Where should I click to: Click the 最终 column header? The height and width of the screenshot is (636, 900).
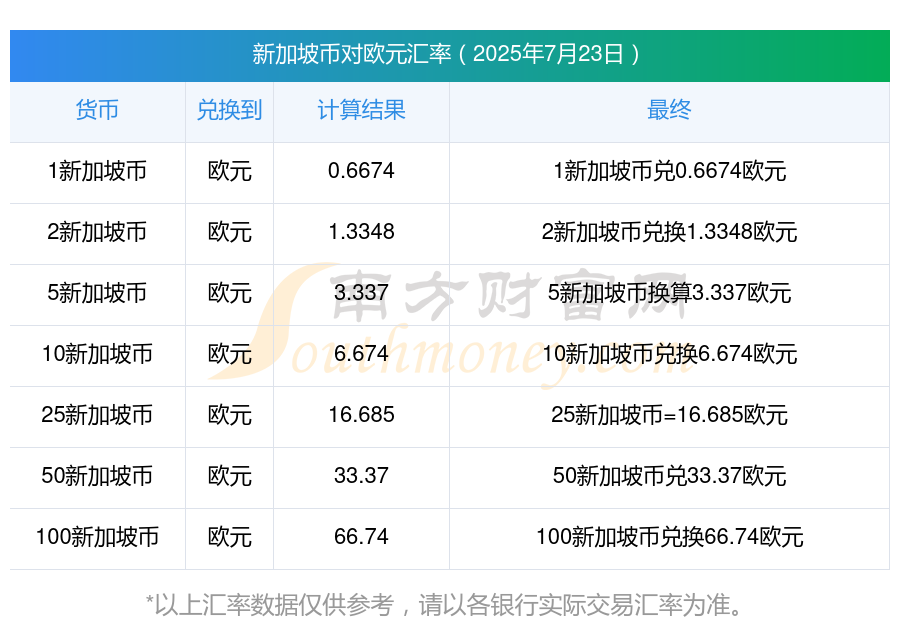point(669,110)
